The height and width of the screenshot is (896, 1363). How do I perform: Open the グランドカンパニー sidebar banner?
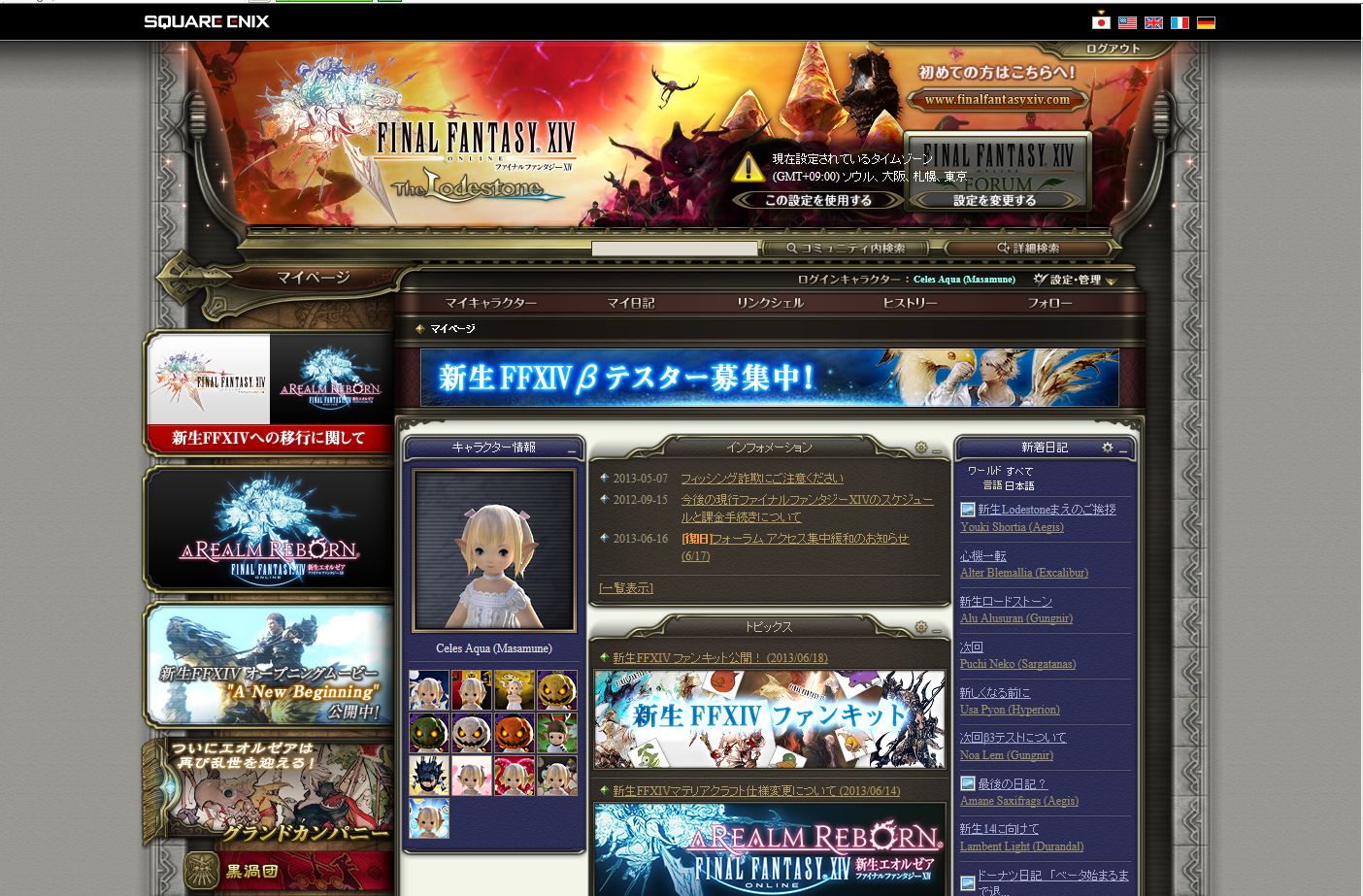tap(269, 792)
